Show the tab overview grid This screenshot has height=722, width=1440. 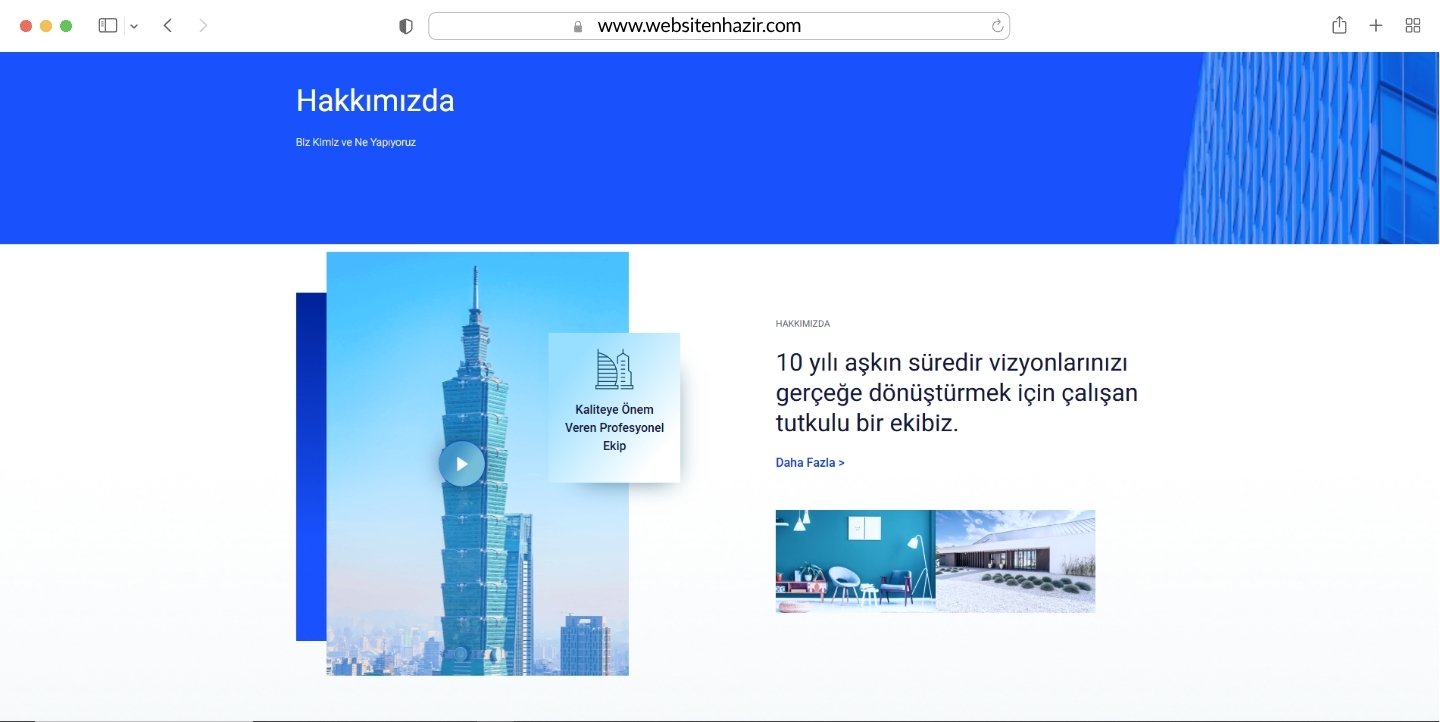(x=1413, y=26)
